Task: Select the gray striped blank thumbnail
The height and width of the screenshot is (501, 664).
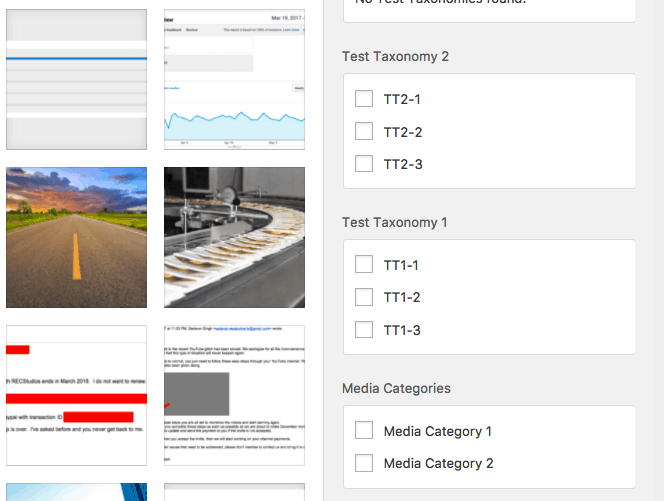Action: click(x=77, y=80)
